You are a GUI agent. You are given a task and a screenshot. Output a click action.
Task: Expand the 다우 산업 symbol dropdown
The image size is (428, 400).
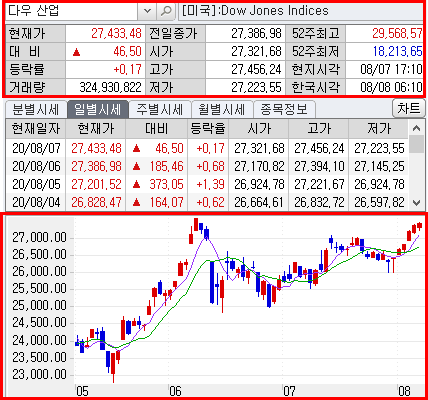click(x=147, y=11)
